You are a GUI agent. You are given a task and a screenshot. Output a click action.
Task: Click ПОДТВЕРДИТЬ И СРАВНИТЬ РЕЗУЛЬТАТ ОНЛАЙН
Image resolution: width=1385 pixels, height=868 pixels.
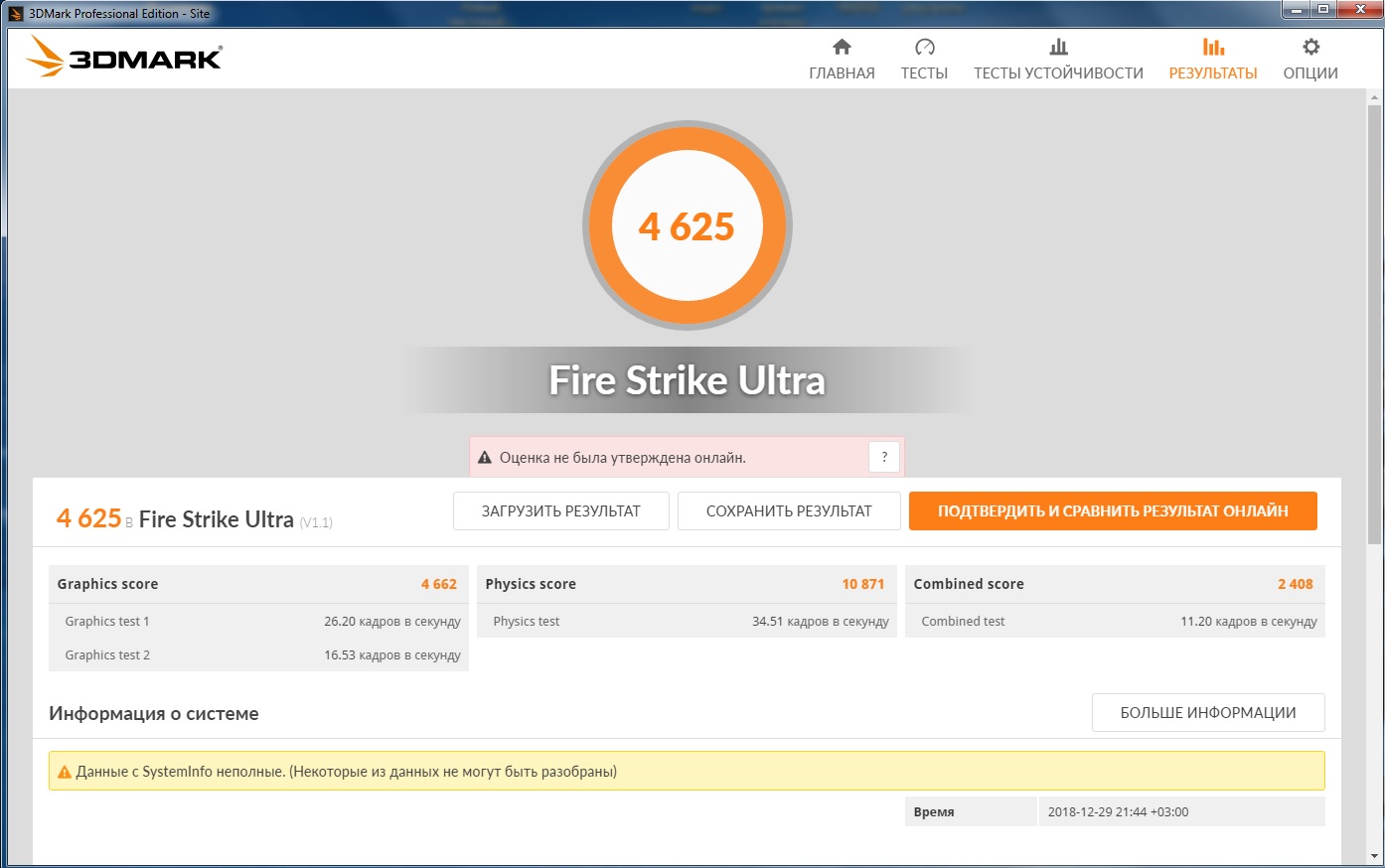point(1113,511)
